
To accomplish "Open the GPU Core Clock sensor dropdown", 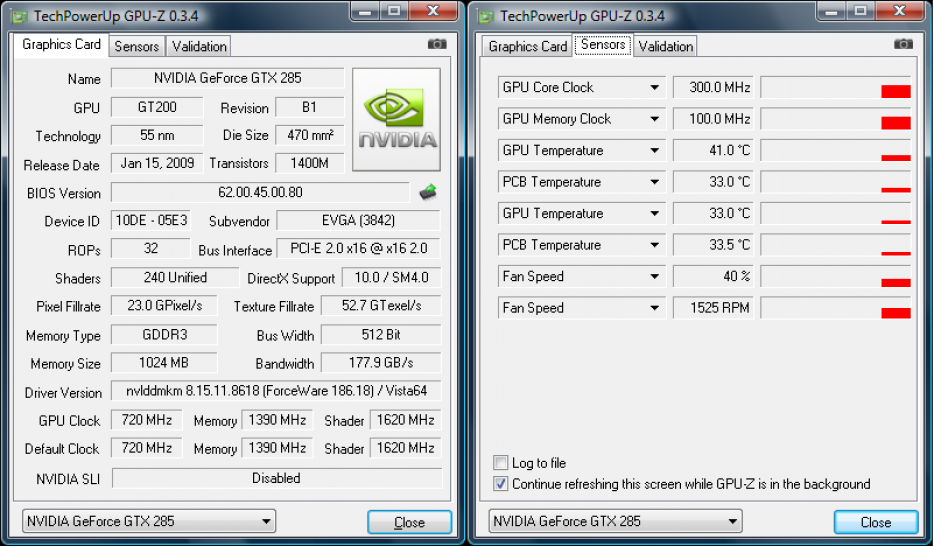I will click(655, 88).
